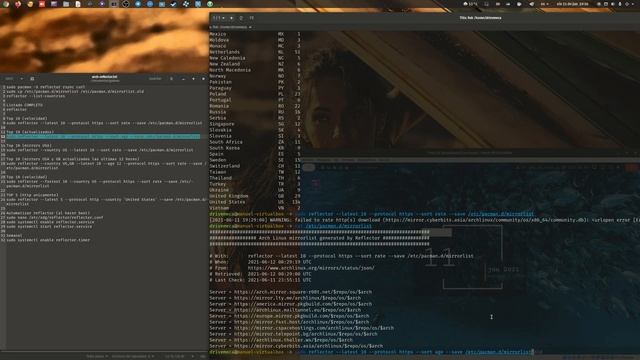Open the white checkmark app in top panel
The width and height of the screenshot is (640, 360).
point(174,4)
